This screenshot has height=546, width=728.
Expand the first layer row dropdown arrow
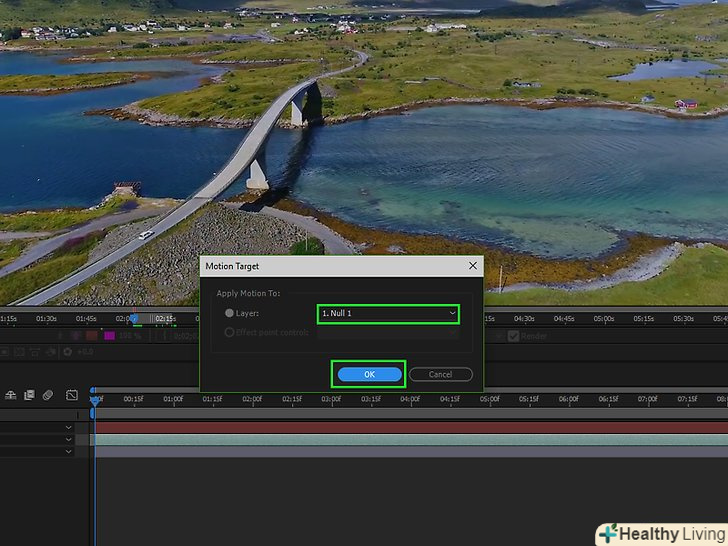click(x=69, y=428)
